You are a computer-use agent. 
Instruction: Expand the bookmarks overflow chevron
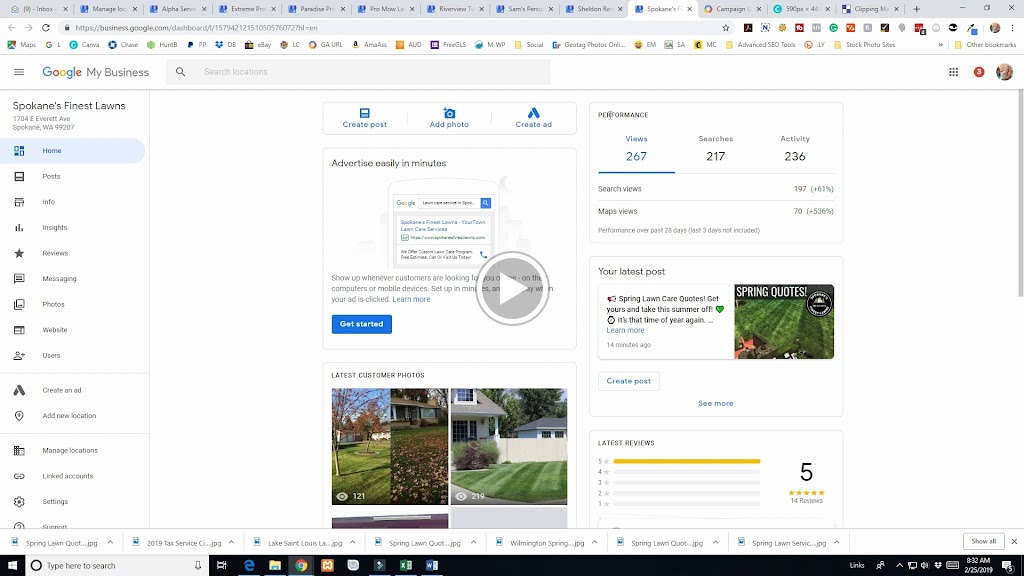940,45
